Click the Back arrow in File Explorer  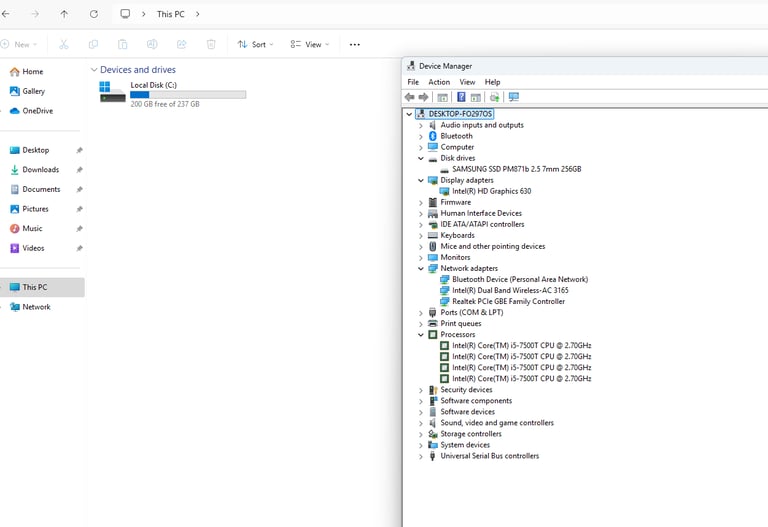pyautogui.click(x=5, y=14)
